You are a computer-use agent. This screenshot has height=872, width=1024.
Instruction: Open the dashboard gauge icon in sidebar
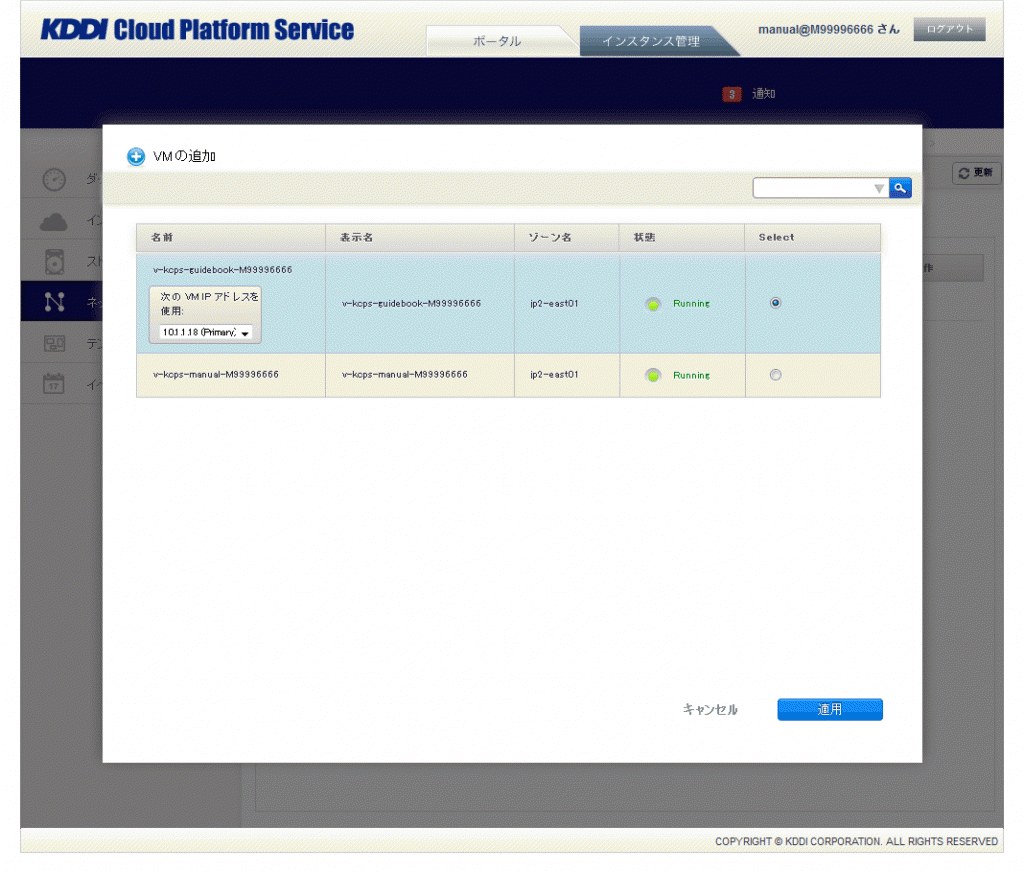pos(54,179)
